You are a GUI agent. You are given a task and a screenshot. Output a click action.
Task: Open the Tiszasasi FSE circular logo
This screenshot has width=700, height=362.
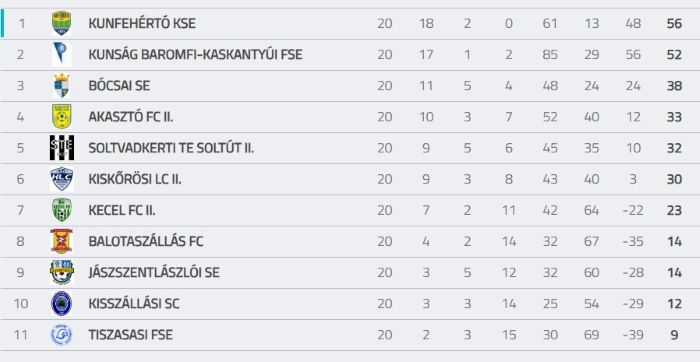[62, 335]
